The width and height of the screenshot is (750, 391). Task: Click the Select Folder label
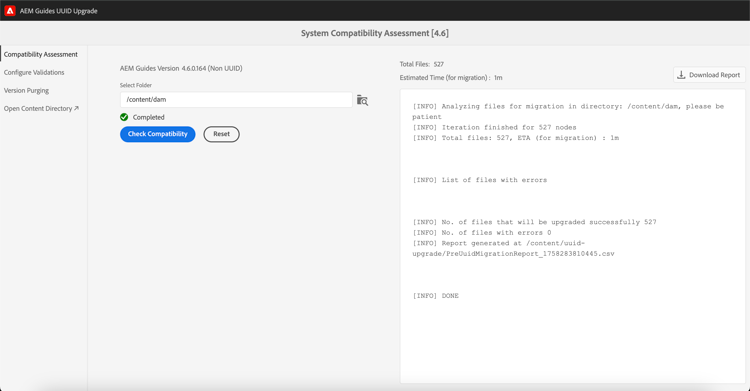click(x=136, y=85)
